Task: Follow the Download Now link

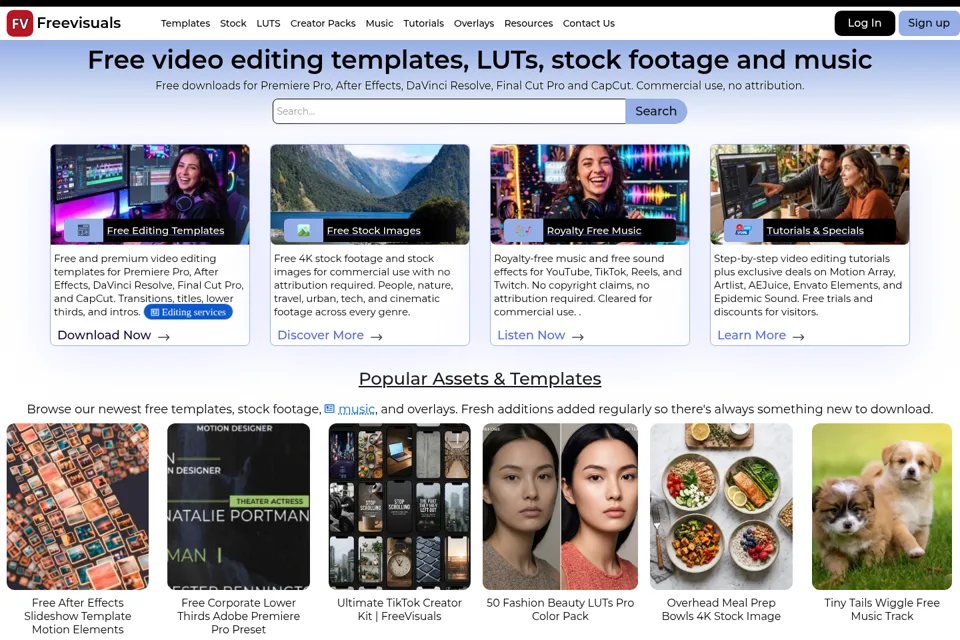Action: point(104,335)
